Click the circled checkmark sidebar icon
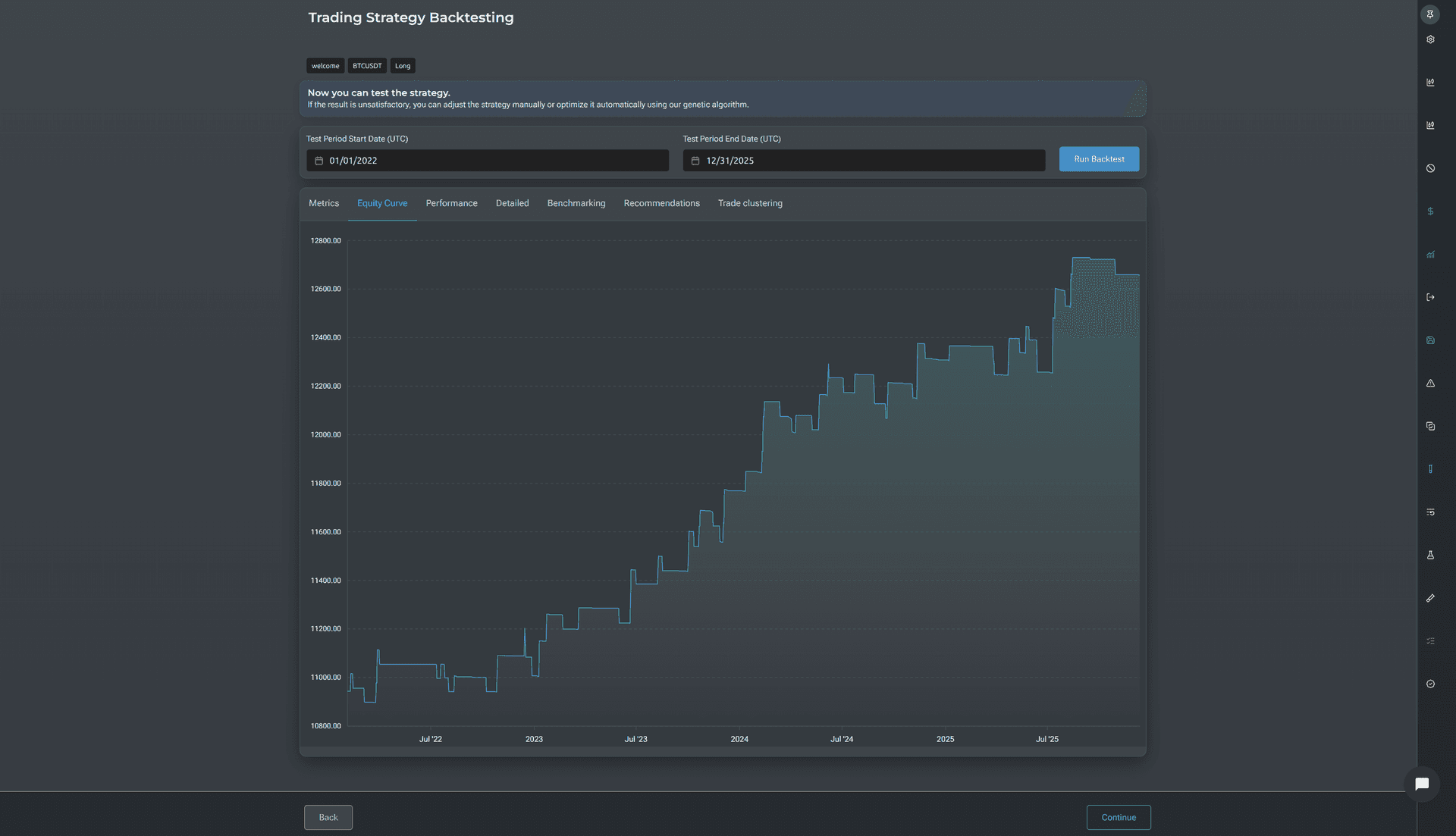Image resolution: width=1456 pixels, height=836 pixels. [1430, 684]
